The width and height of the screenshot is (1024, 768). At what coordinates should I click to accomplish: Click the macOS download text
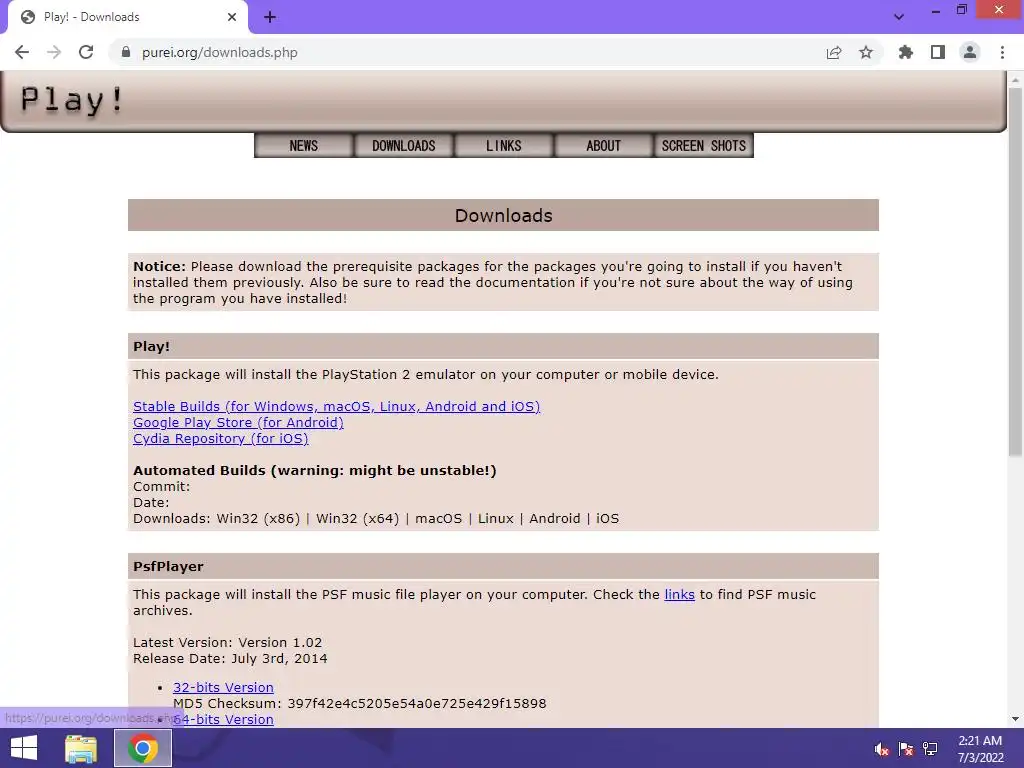pyautogui.click(x=438, y=519)
